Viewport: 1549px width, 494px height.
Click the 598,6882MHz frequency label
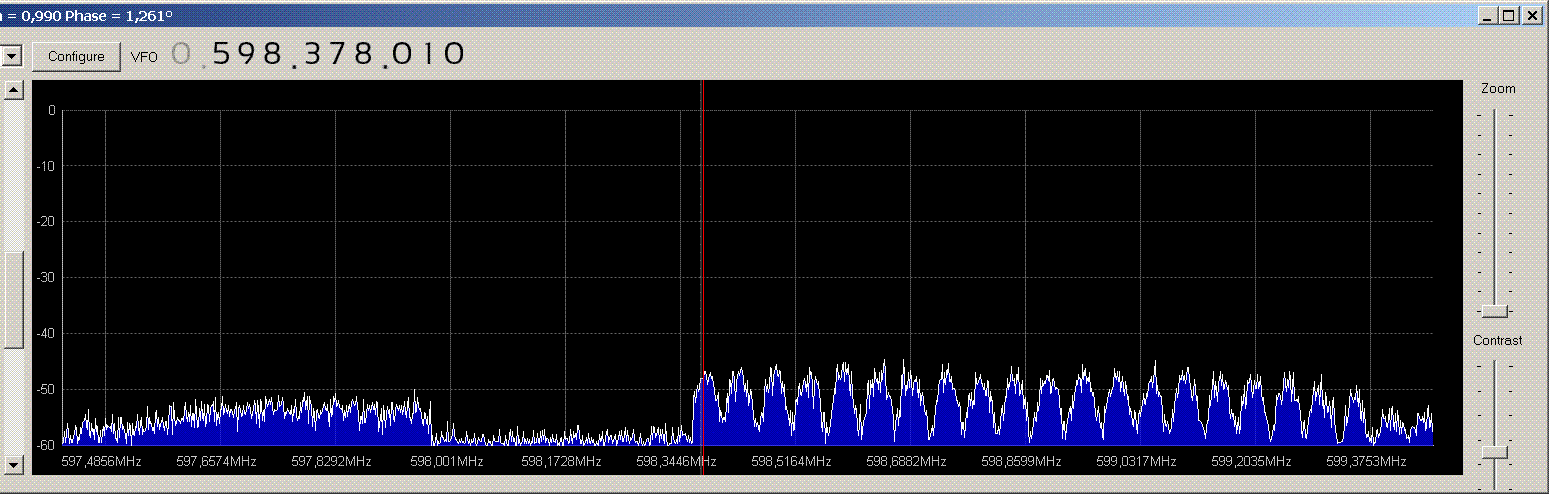[x=906, y=462]
